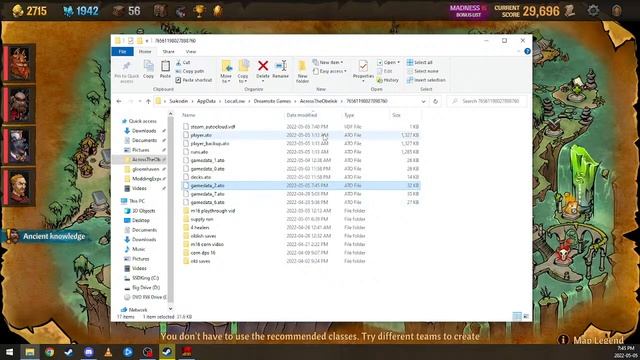Select the steam_autocloud.vdf file

[213, 127]
